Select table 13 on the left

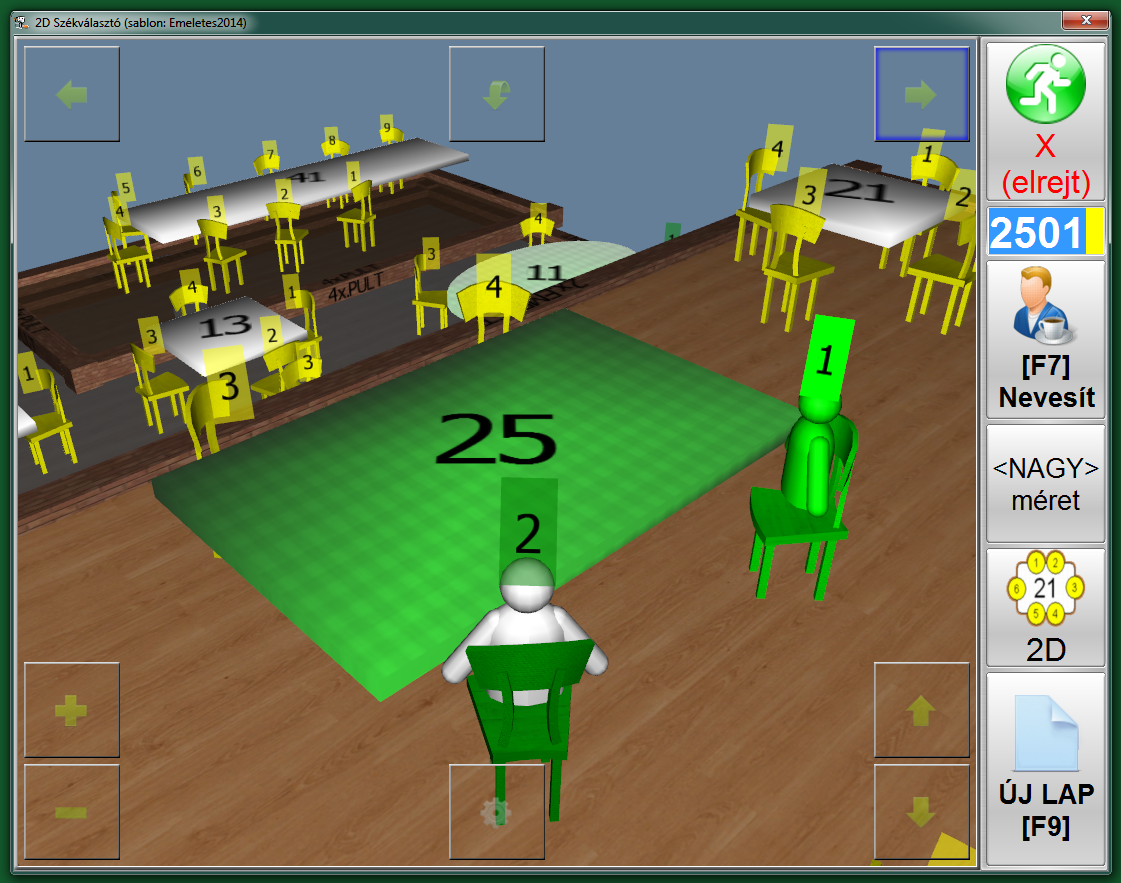(x=230, y=327)
